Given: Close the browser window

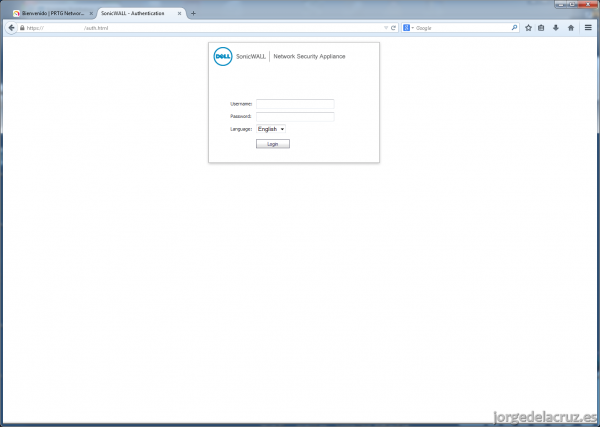Looking at the screenshot, I should click(x=588, y=4).
